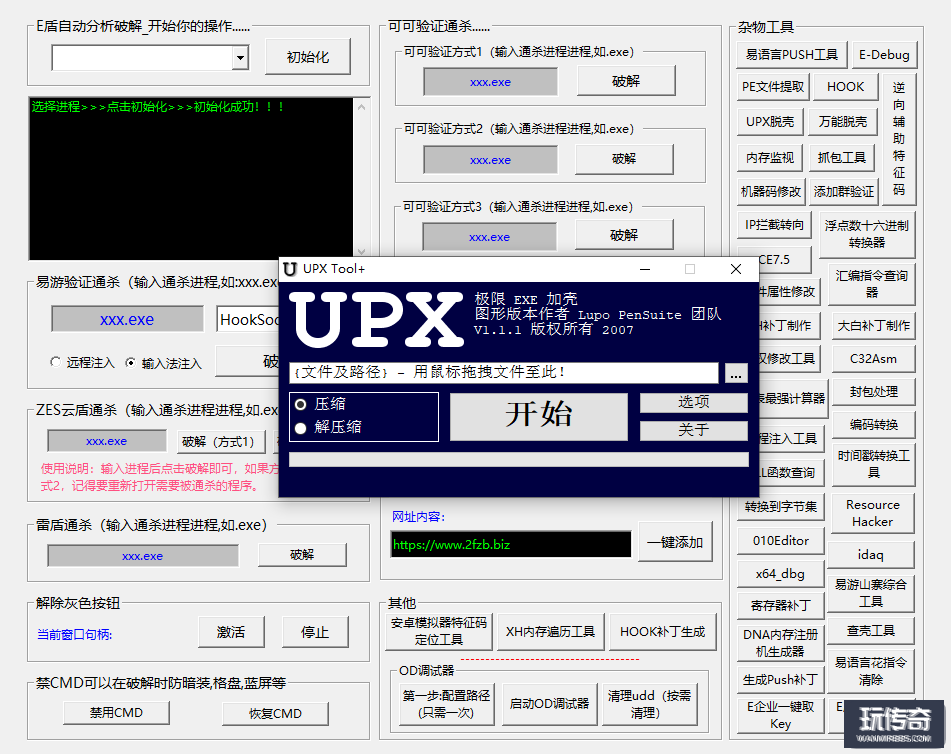This screenshot has height=754, width=951.
Task: Open IP拦截转向 tool
Action: pos(774,225)
